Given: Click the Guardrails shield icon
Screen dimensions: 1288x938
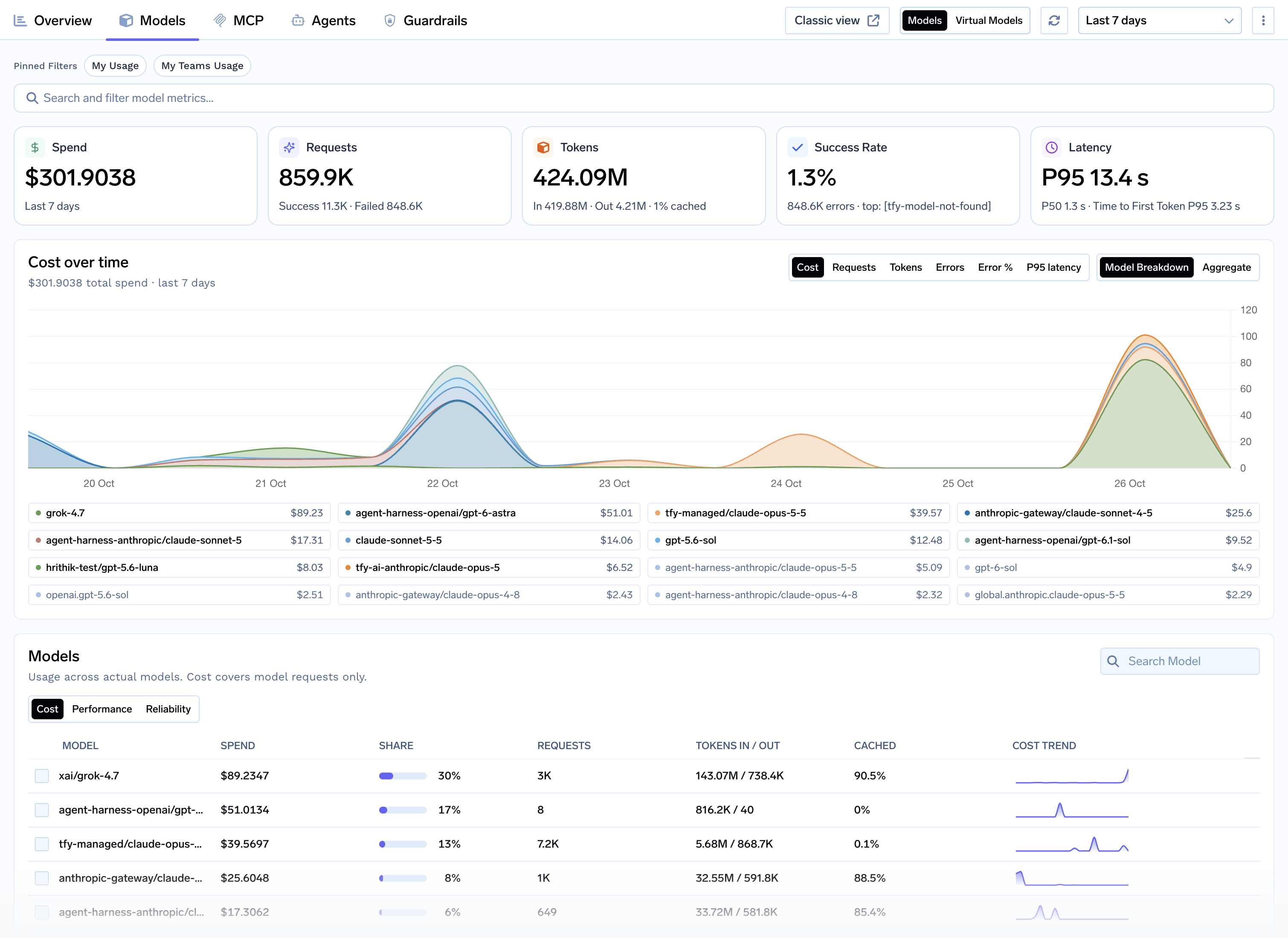Looking at the screenshot, I should point(389,20).
